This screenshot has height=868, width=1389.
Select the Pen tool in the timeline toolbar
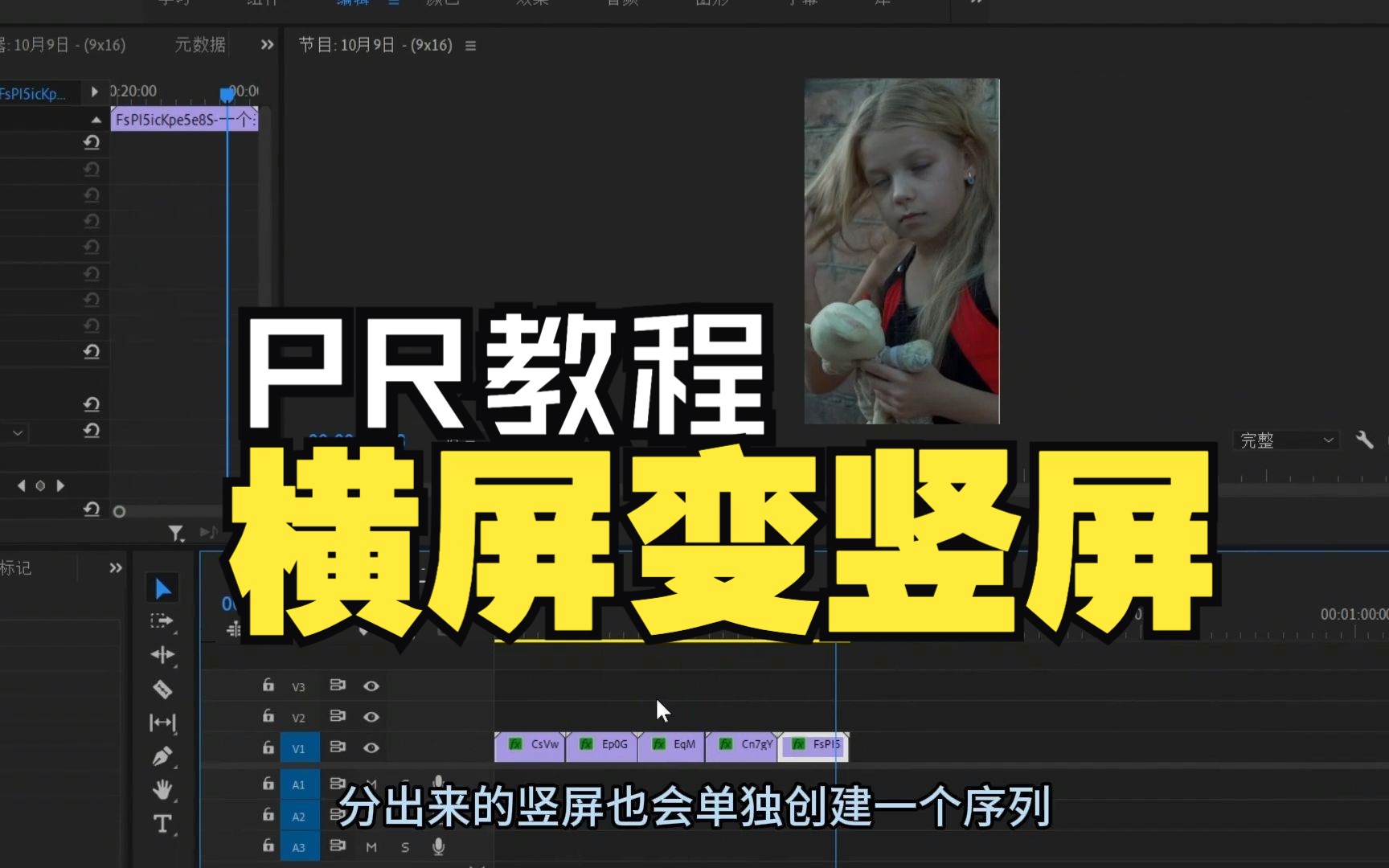pos(162,755)
